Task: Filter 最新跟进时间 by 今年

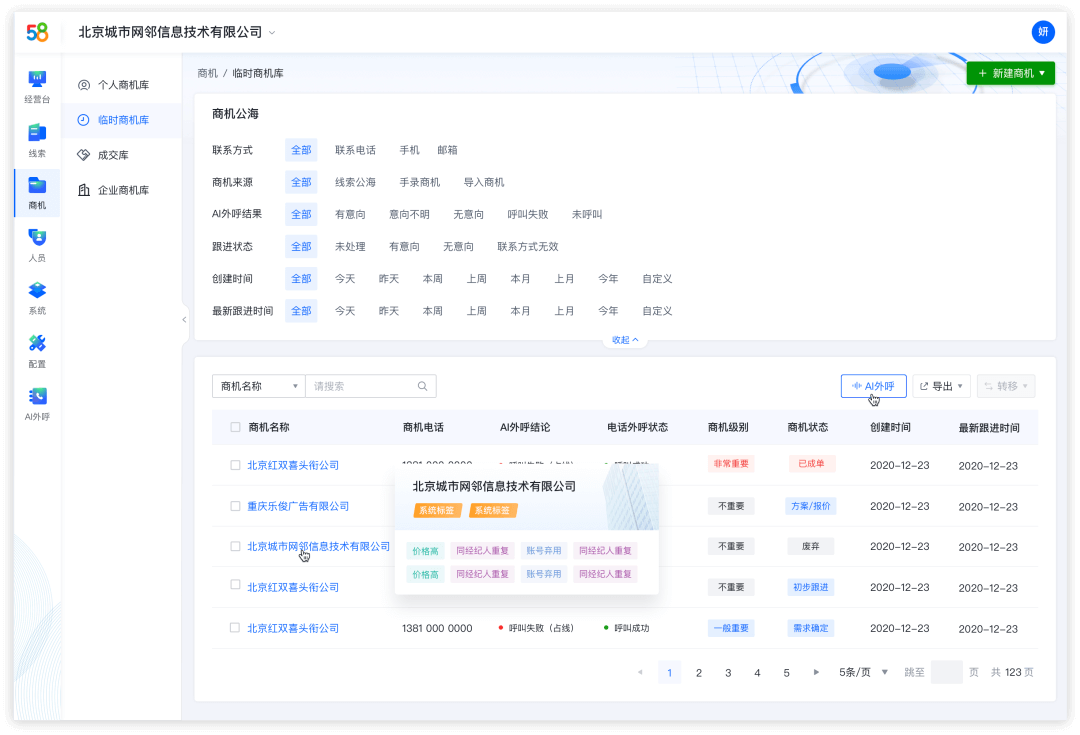Action: click(x=608, y=311)
